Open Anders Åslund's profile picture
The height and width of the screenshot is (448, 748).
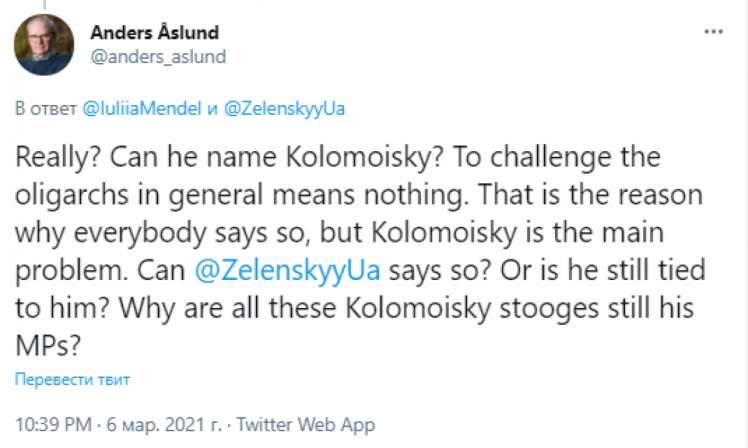pos(44,45)
